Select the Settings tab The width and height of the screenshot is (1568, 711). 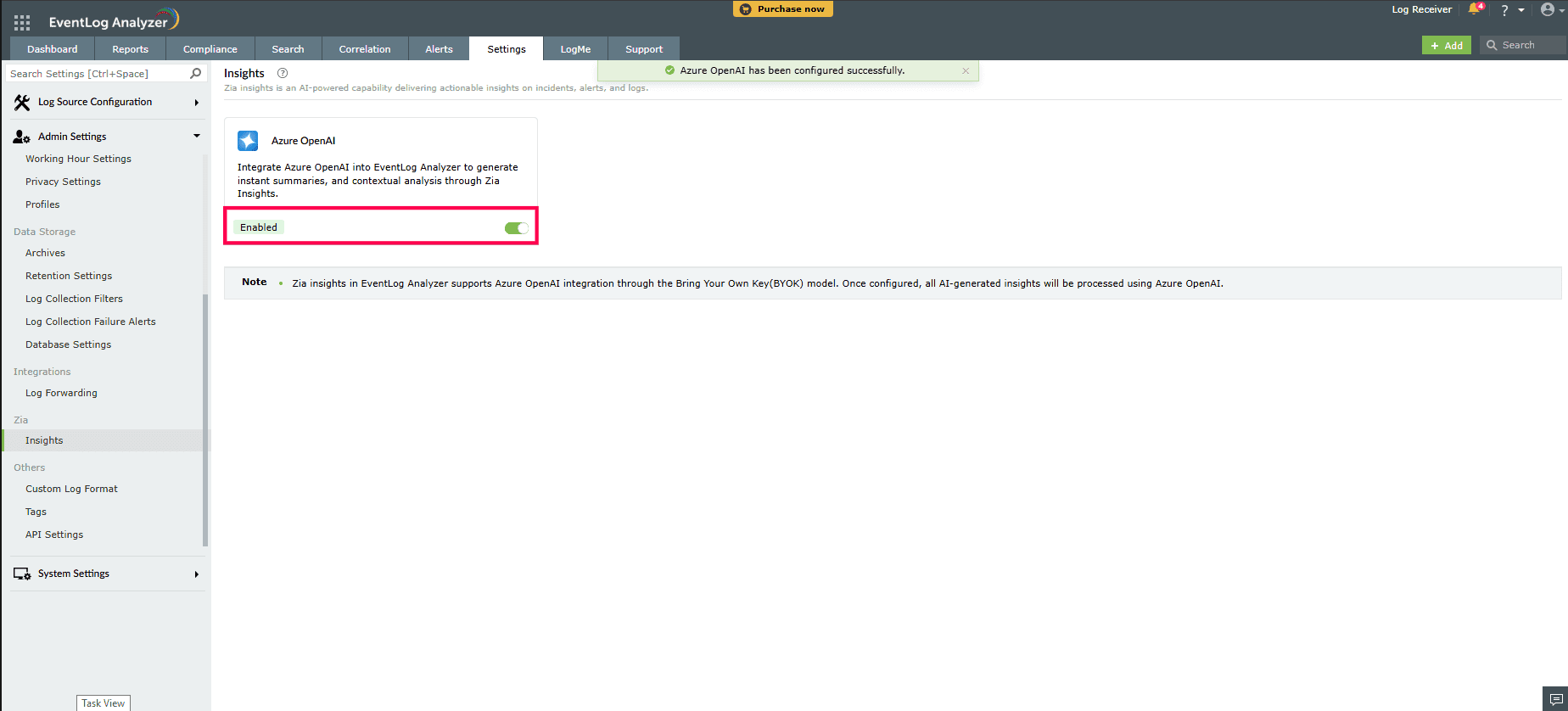[x=507, y=49]
